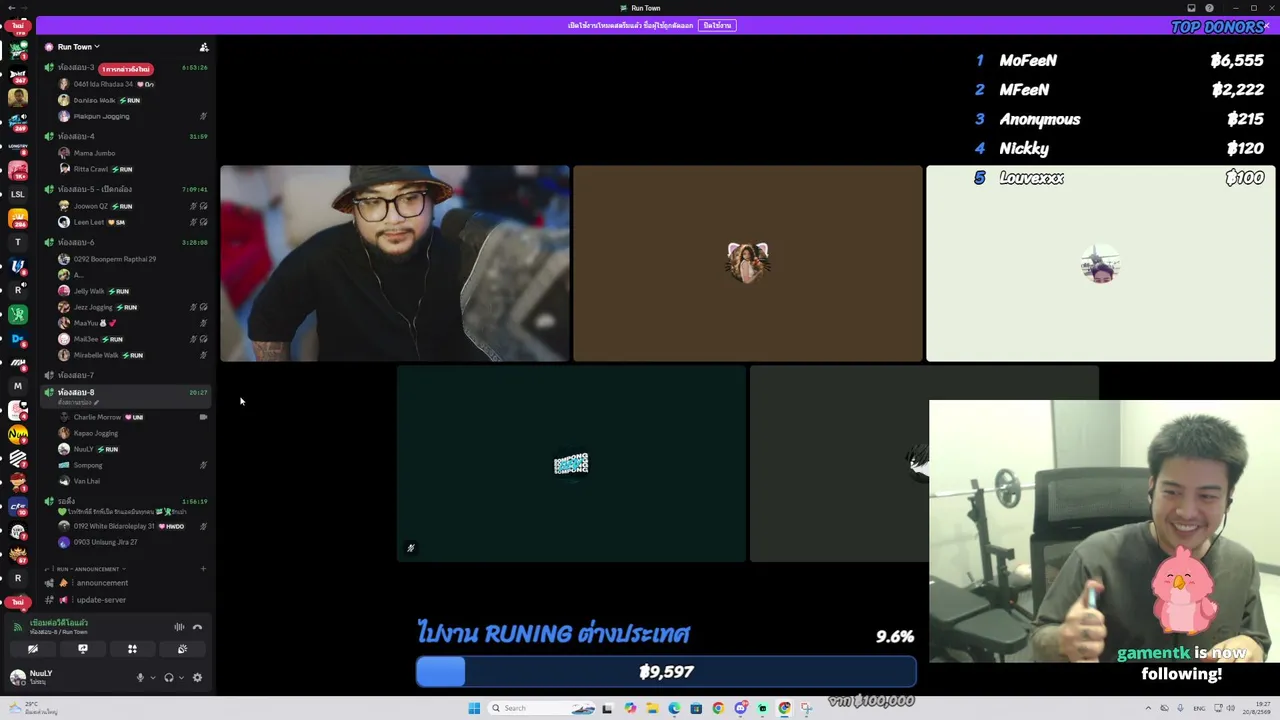Viewport: 1280px width, 720px height.
Task: Open microphone input options arrow
Action: point(153,678)
